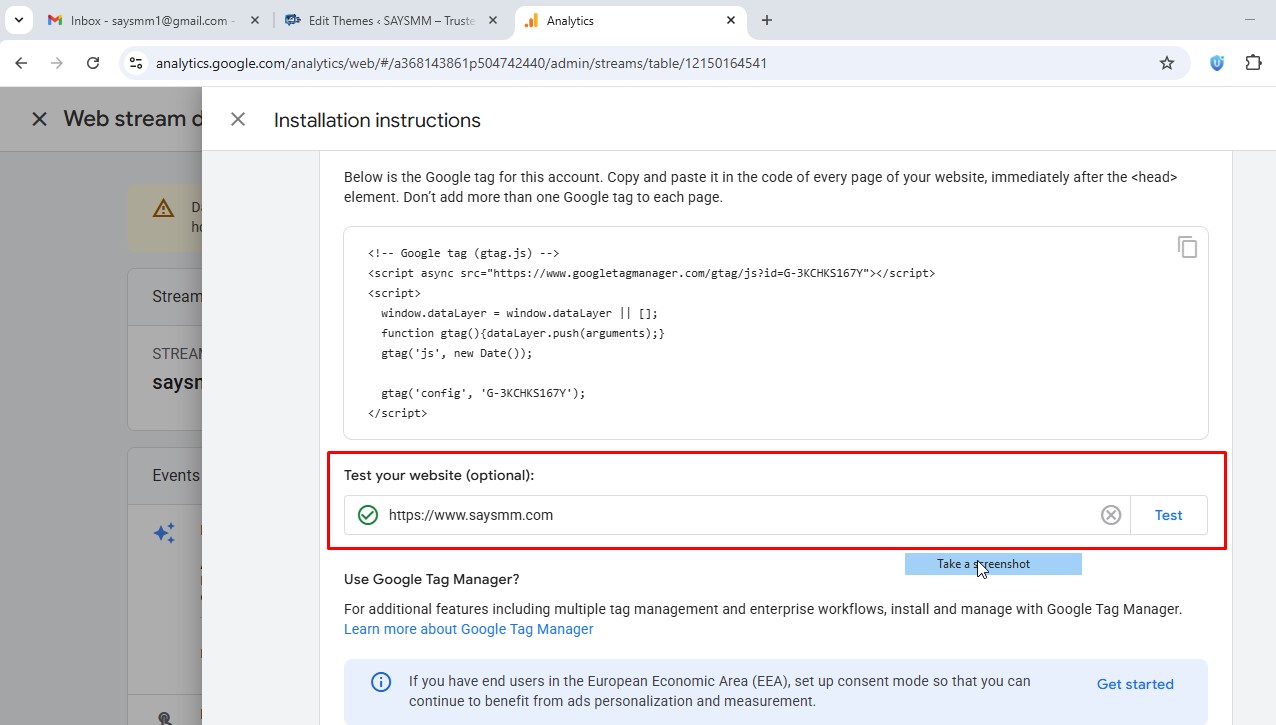This screenshot has width=1276, height=725.
Task: Close the Web stream details panel
Action: click(39, 119)
